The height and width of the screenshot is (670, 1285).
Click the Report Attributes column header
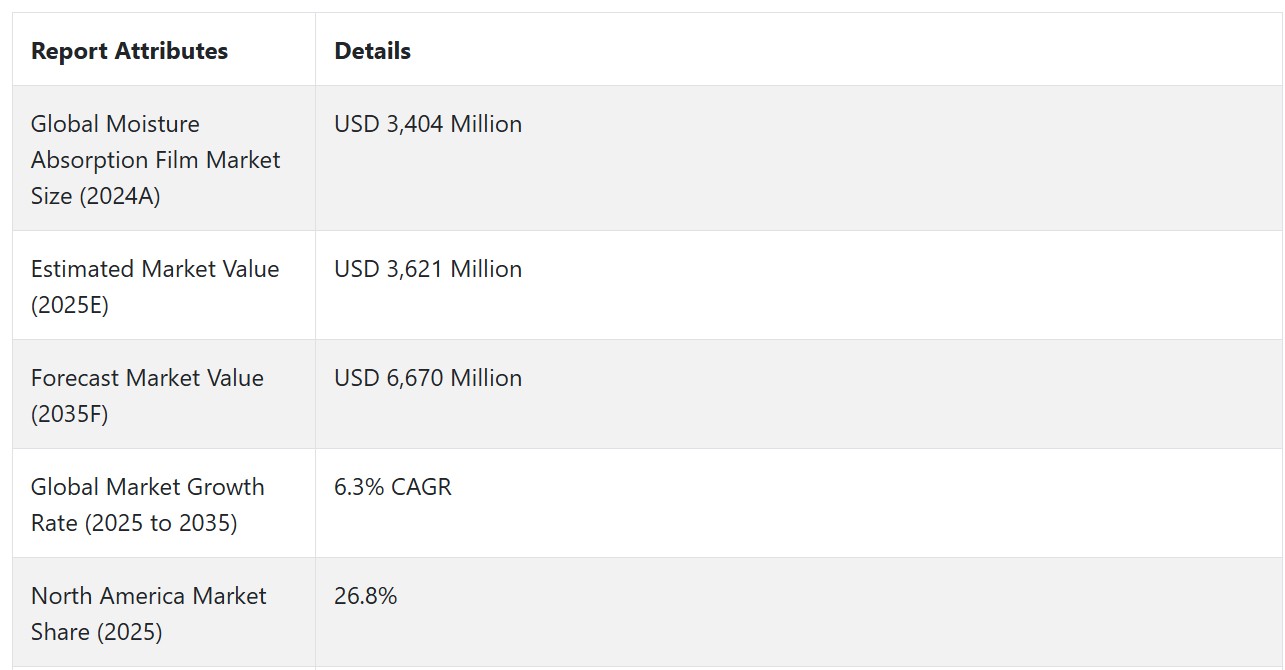129,51
